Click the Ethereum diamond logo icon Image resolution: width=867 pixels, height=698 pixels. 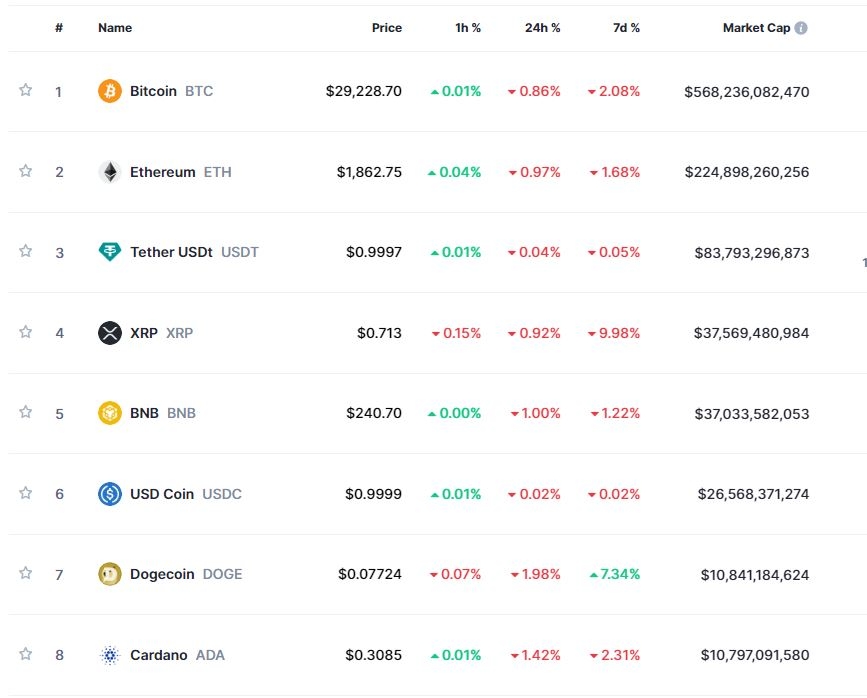(110, 172)
